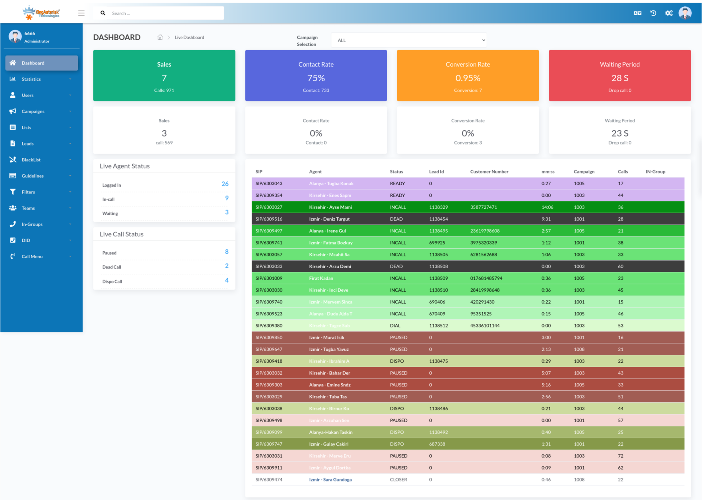Viewport: 702px width, 500px height.
Task: Click the user avatar in top-right corner
Action: click(685, 13)
